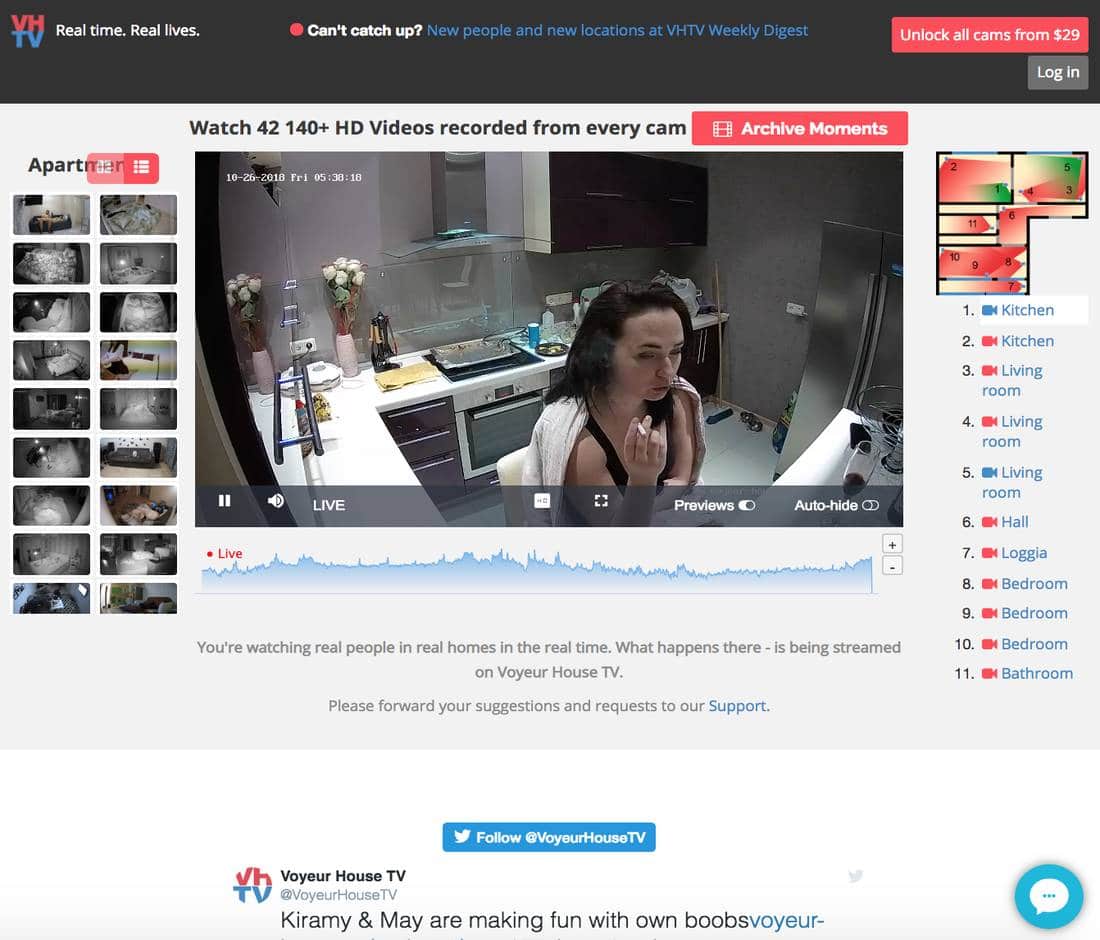The height and width of the screenshot is (940, 1100).
Task: Click camera icon for 8. Bedroom
Action: point(989,584)
